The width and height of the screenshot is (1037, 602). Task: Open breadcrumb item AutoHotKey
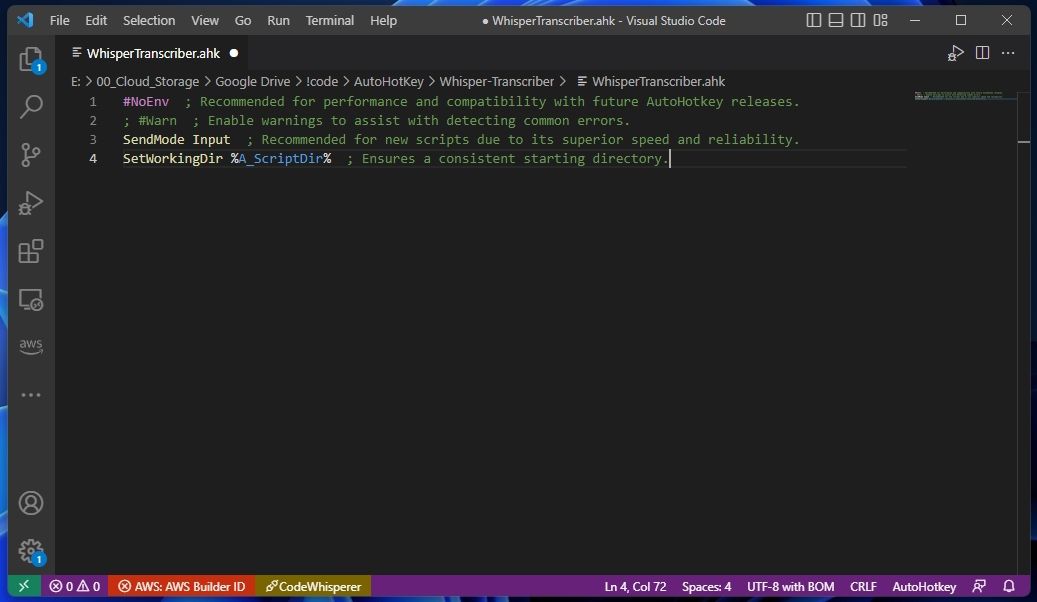tap(389, 81)
